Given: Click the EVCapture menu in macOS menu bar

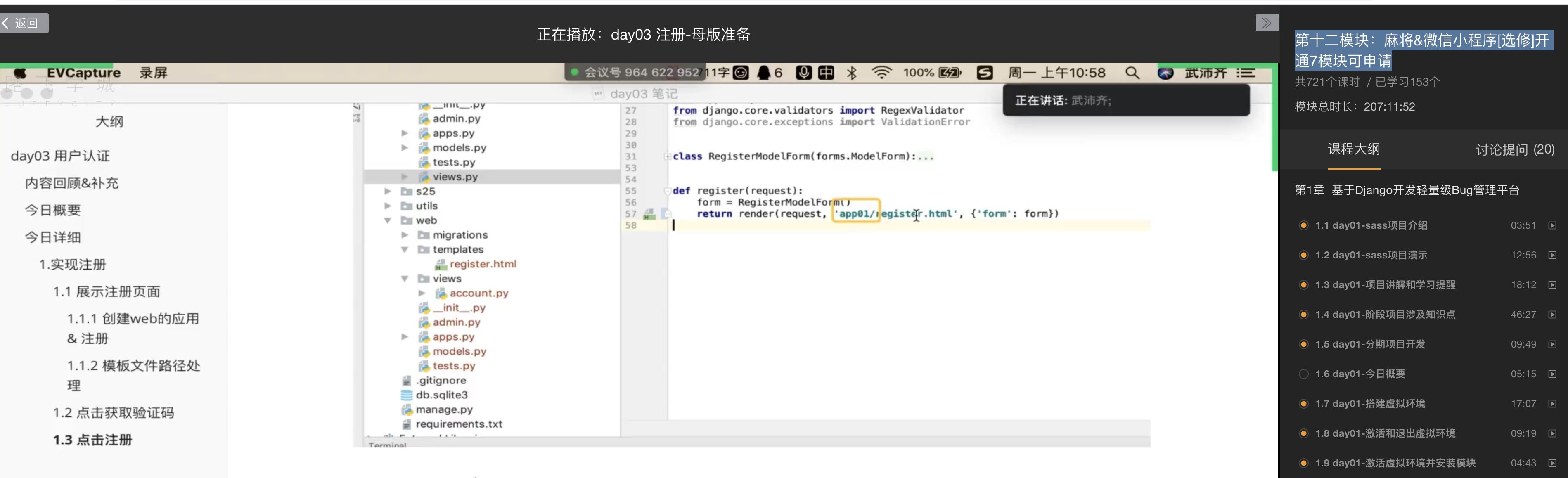Looking at the screenshot, I should point(83,73).
